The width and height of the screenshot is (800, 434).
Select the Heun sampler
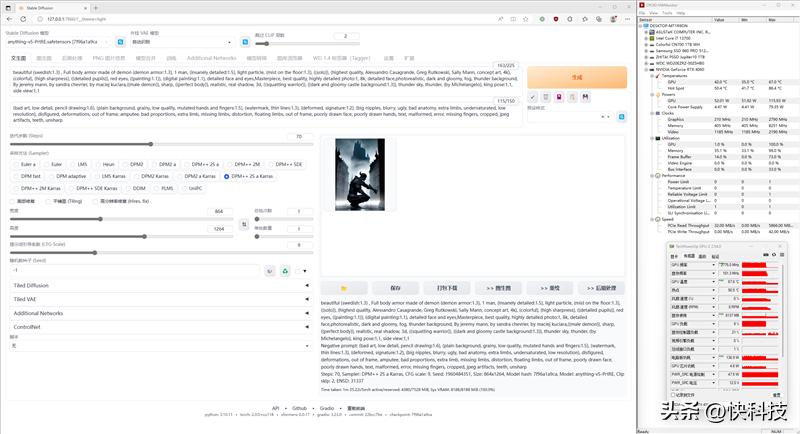click(105, 164)
